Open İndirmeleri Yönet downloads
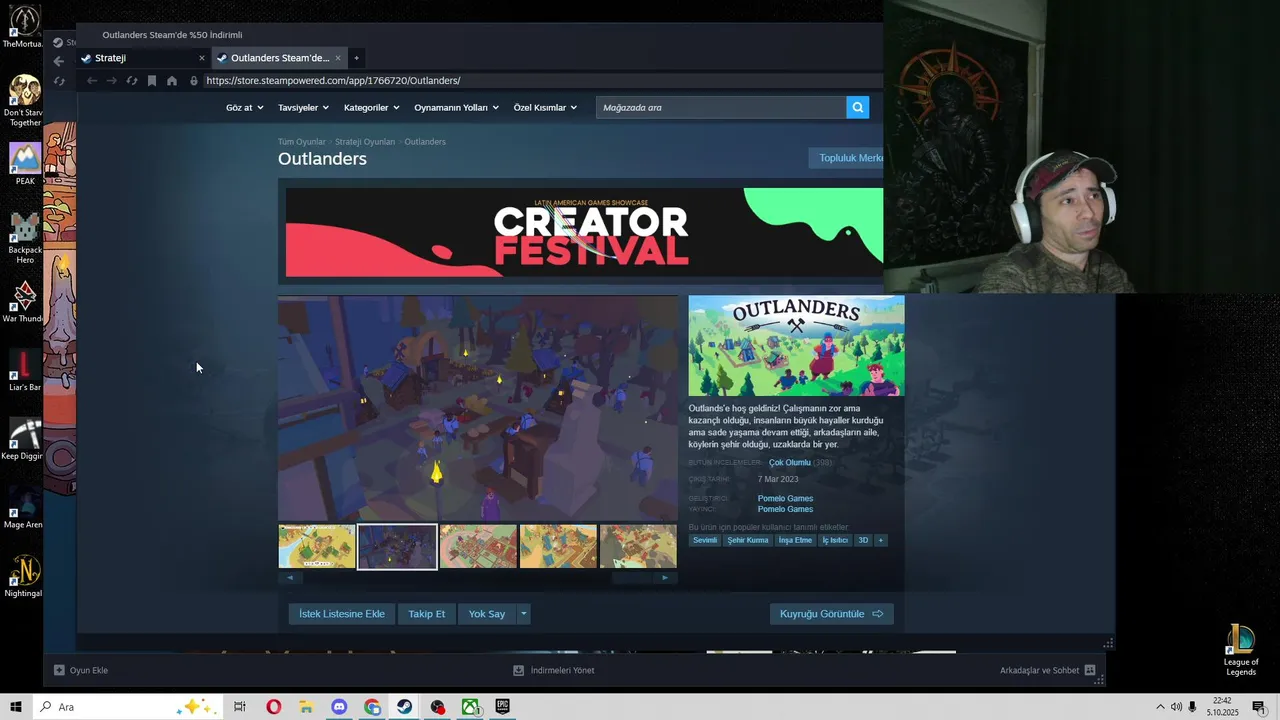Image resolution: width=1280 pixels, height=720 pixels. click(554, 670)
